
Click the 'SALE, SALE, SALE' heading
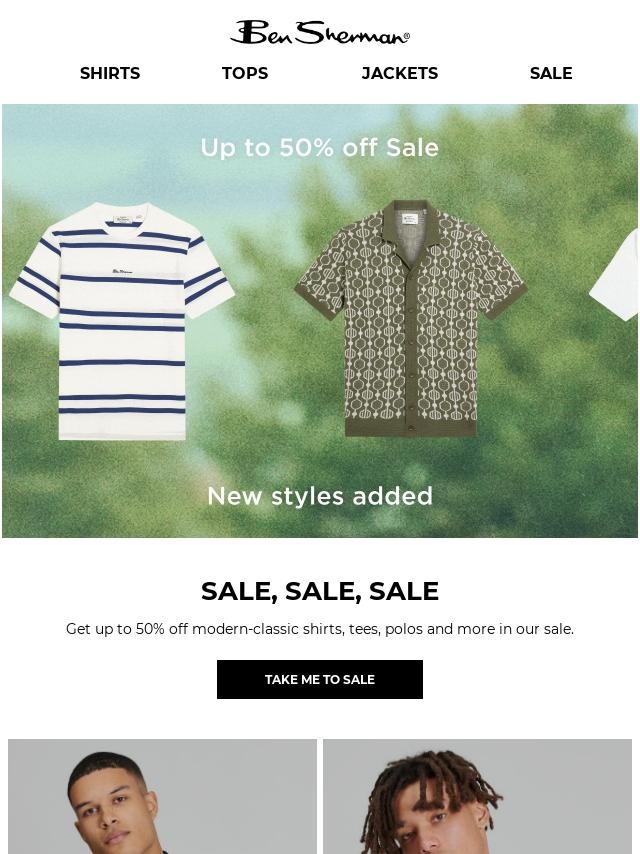(x=320, y=591)
